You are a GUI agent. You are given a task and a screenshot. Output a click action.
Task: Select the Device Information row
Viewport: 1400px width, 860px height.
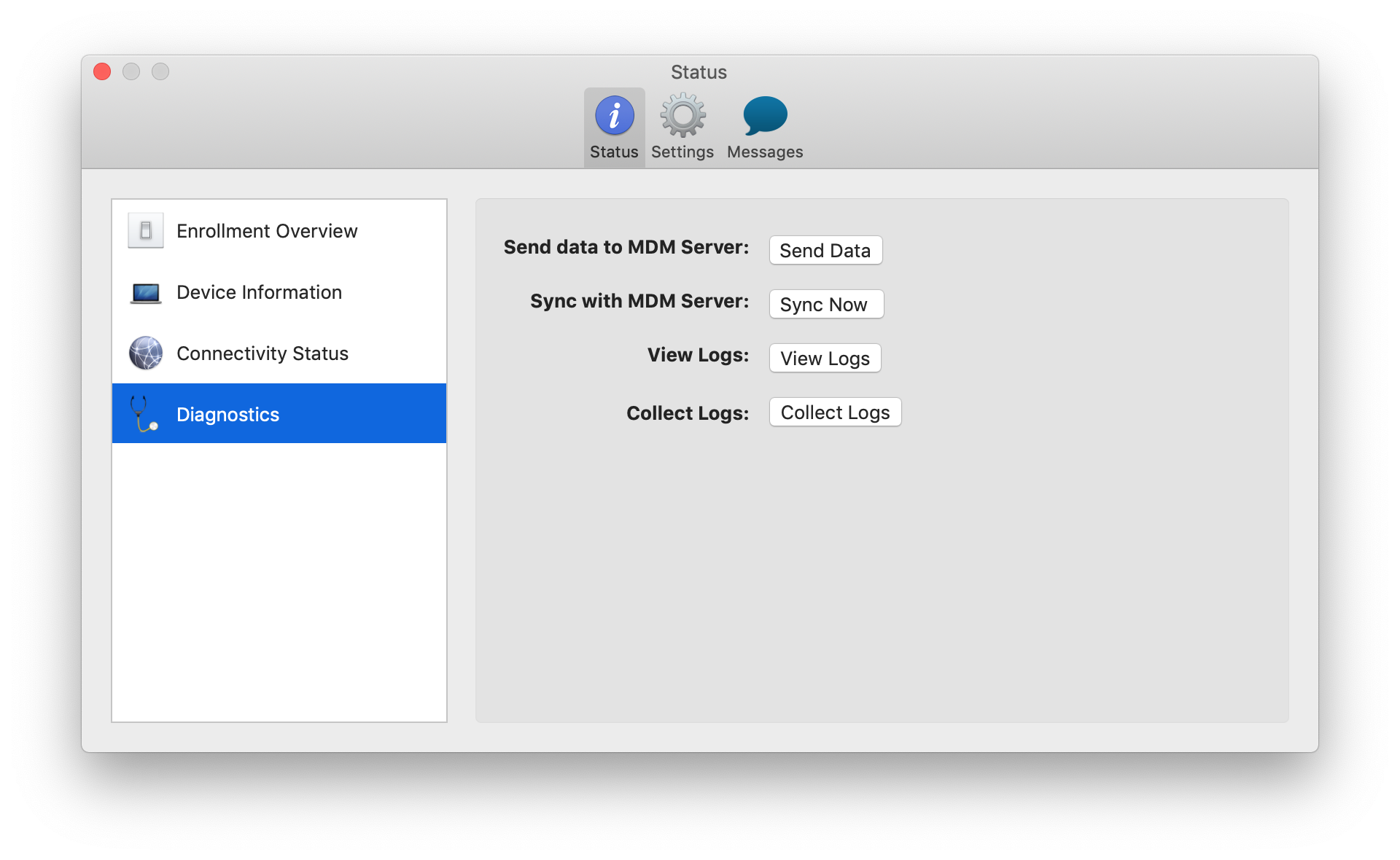(x=259, y=292)
